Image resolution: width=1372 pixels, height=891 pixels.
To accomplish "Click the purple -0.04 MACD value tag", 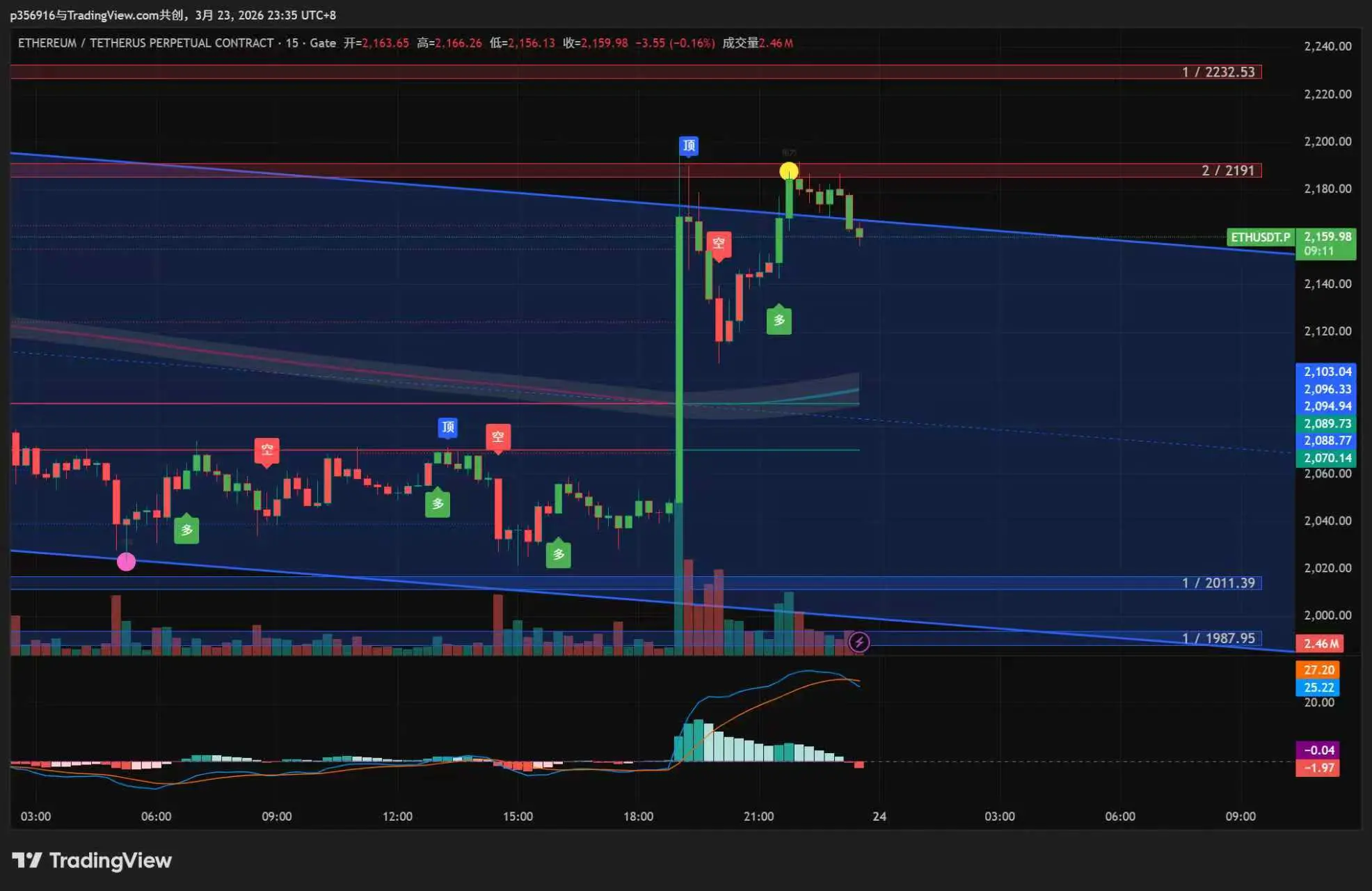I will tap(1318, 750).
